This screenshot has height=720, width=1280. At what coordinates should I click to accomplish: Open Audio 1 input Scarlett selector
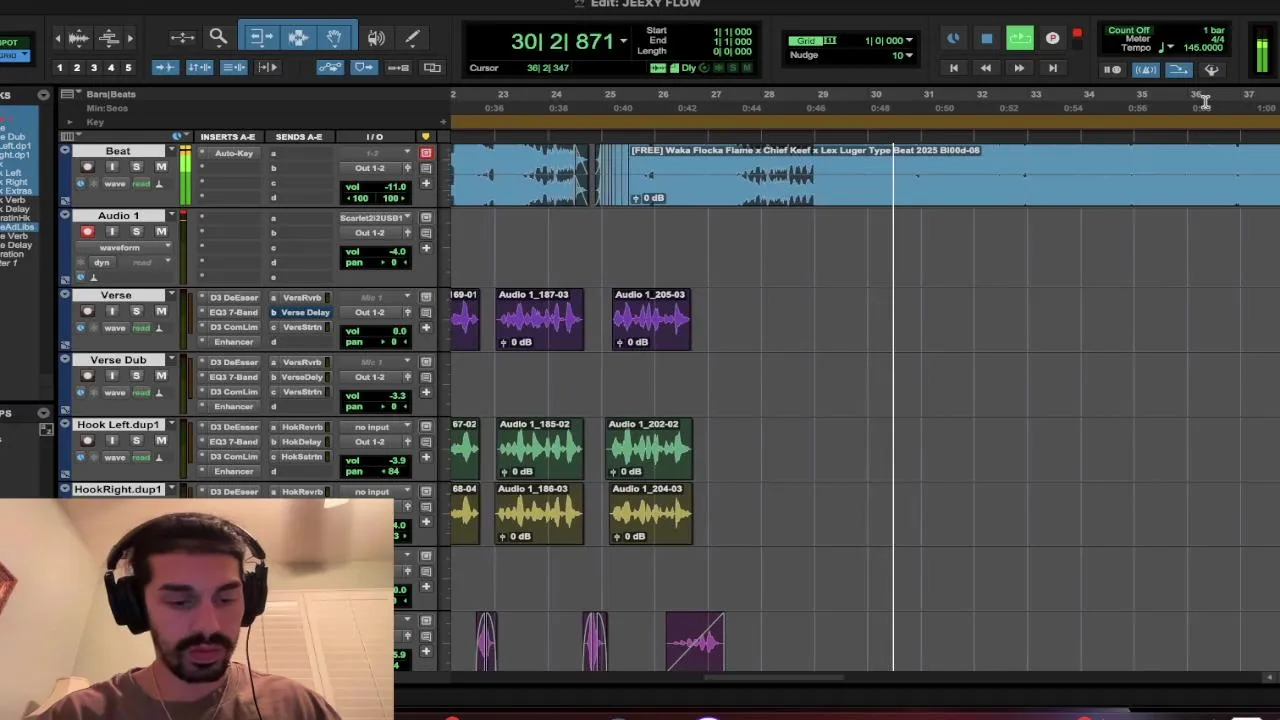click(374, 218)
